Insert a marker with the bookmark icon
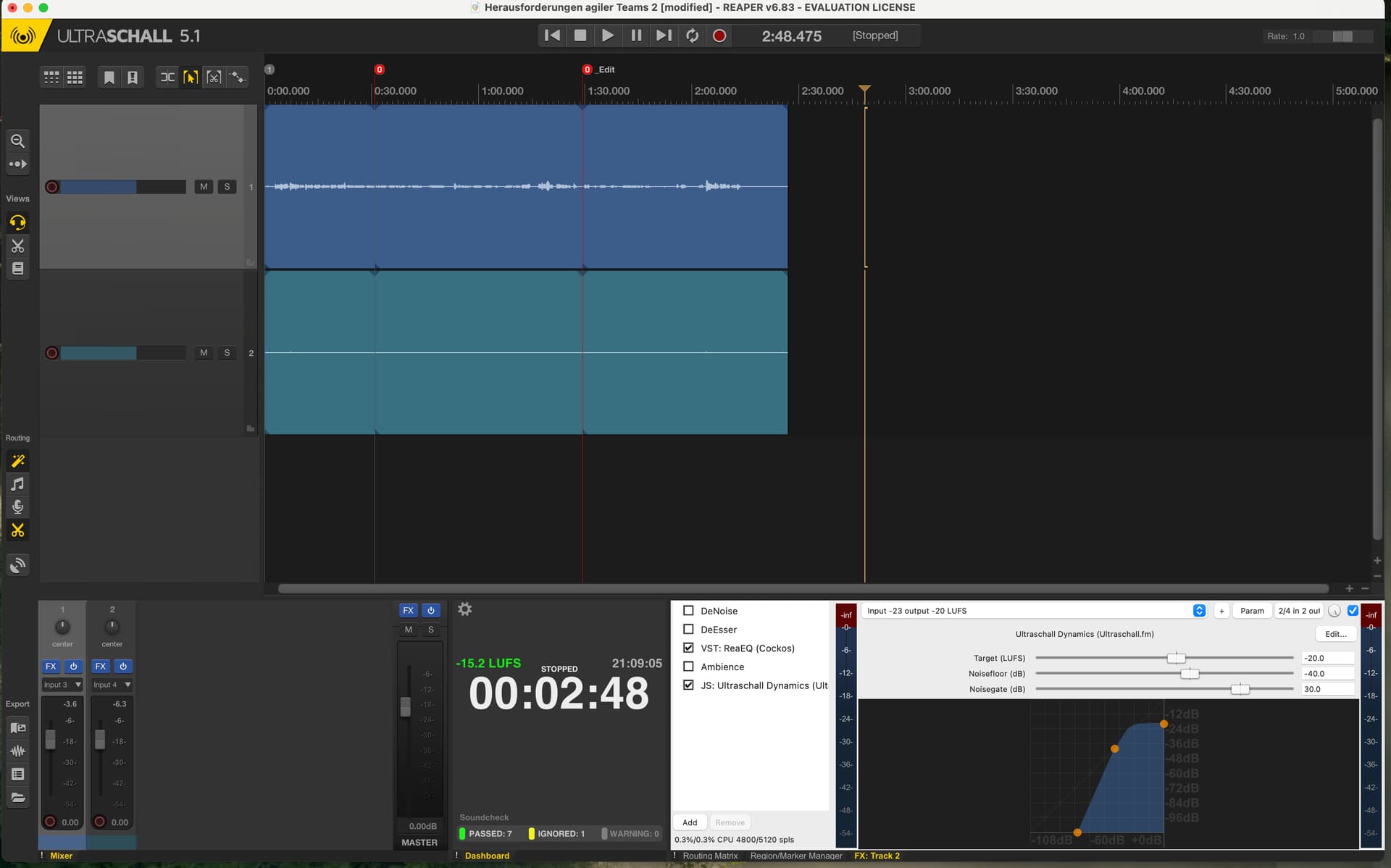Image resolution: width=1391 pixels, height=868 pixels. coord(109,77)
